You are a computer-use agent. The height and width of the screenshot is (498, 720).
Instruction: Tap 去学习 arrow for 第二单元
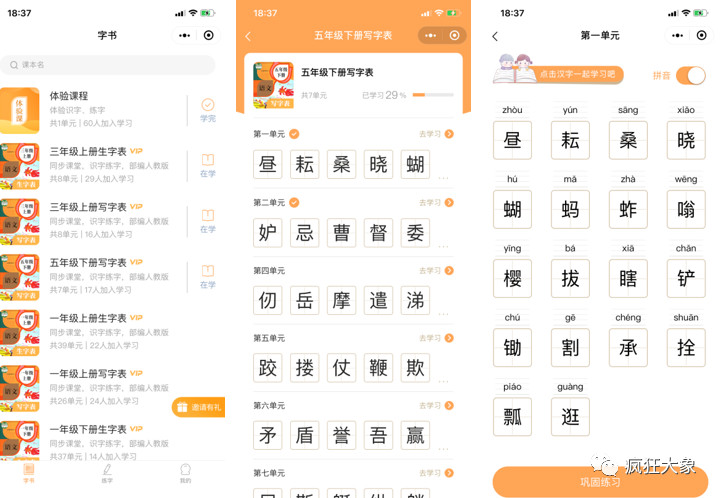(449, 202)
